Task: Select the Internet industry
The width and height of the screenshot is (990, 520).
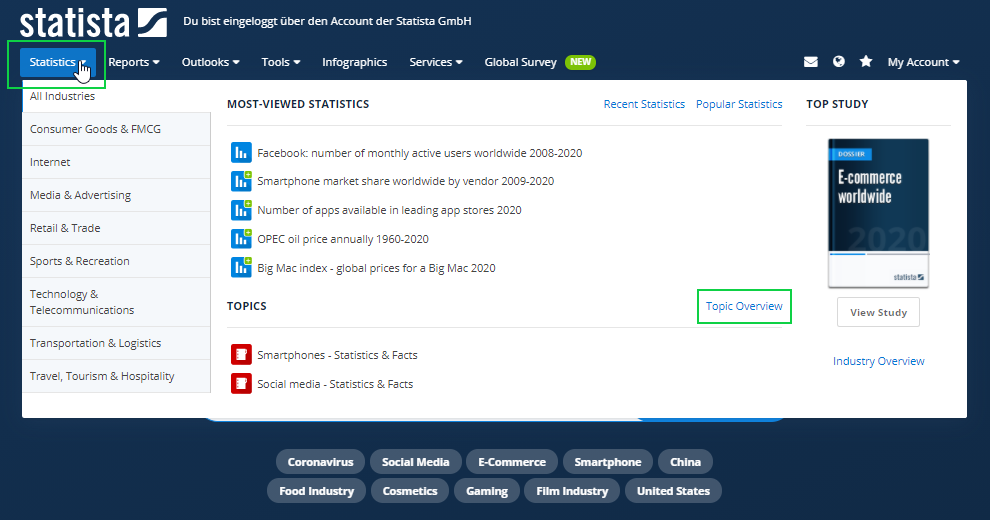Action: (x=116, y=162)
